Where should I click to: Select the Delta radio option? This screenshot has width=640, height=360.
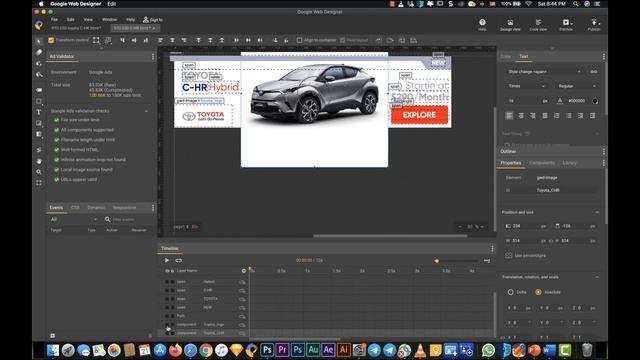pyautogui.click(x=511, y=292)
